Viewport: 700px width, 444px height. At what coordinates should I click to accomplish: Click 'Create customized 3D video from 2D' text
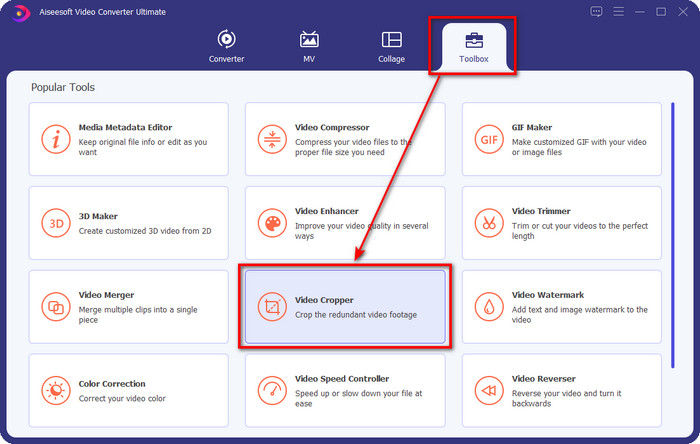coord(145,231)
